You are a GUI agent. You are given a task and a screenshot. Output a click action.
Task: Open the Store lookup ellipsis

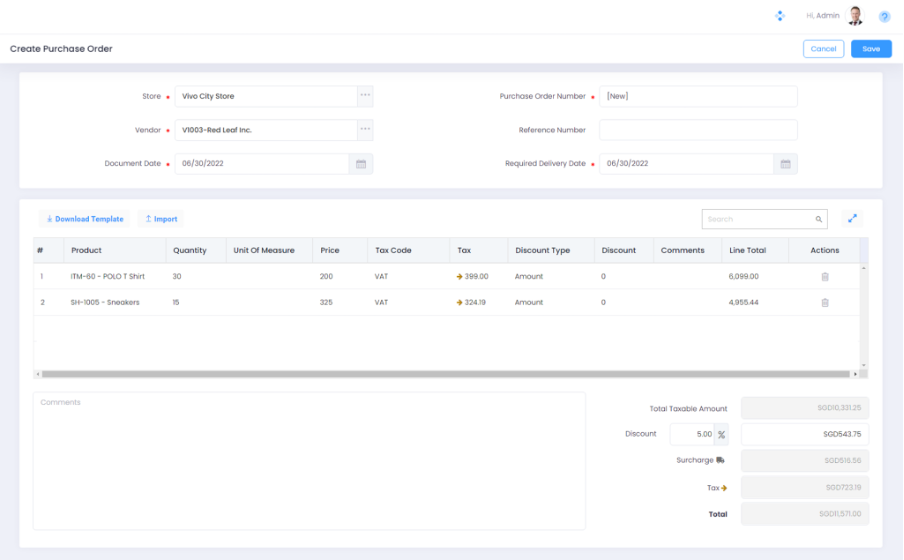pos(365,96)
